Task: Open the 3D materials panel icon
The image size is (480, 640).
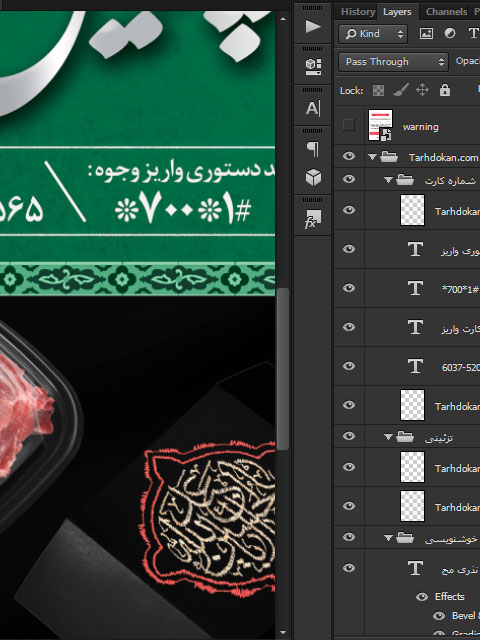Action: (313, 67)
